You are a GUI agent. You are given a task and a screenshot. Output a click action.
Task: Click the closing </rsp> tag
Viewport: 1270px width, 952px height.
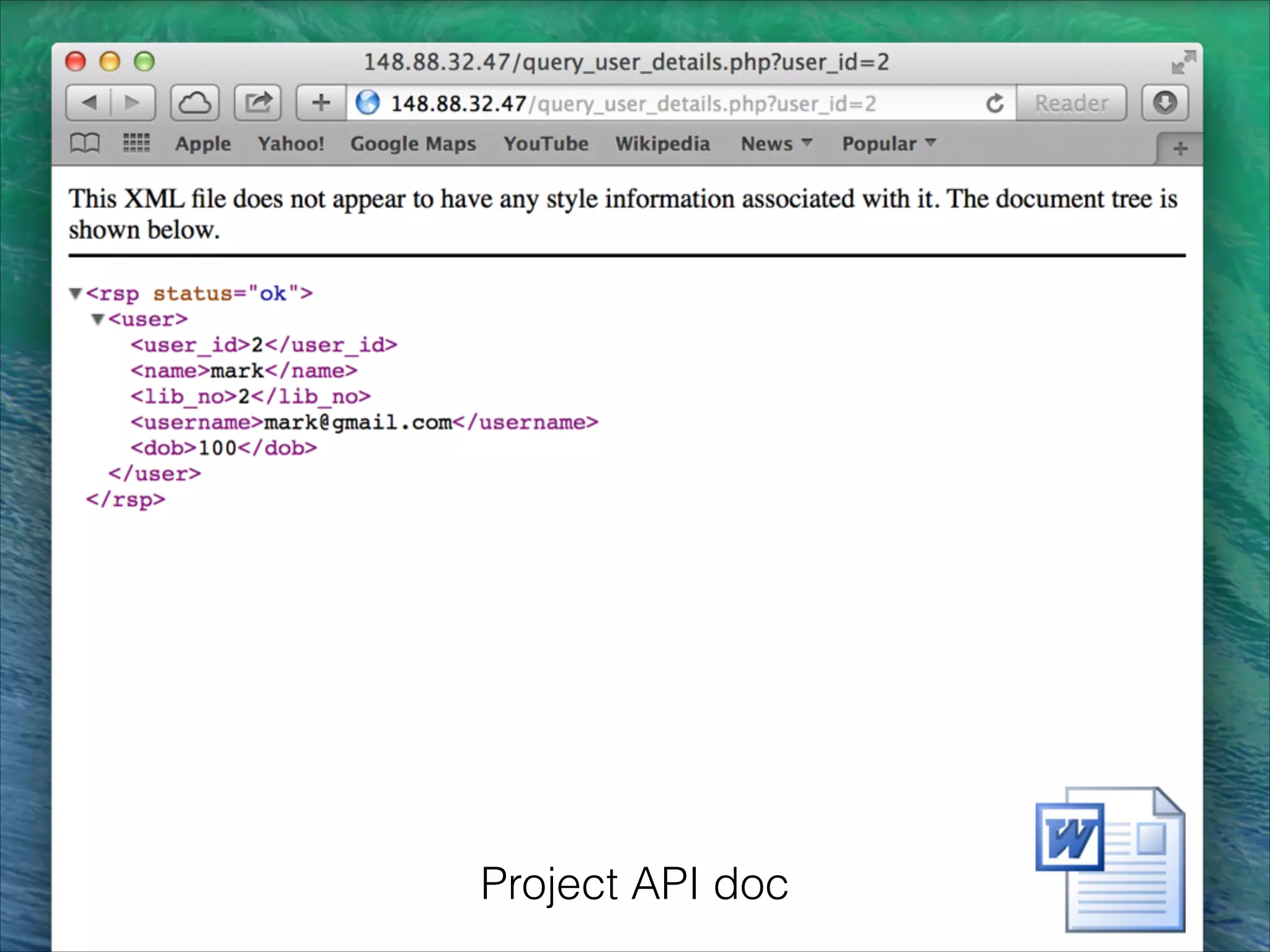tap(126, 500)
